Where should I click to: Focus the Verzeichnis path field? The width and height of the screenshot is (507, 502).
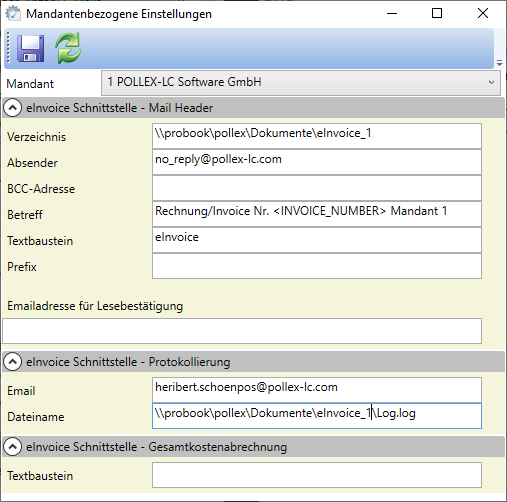tap(317, 136)
